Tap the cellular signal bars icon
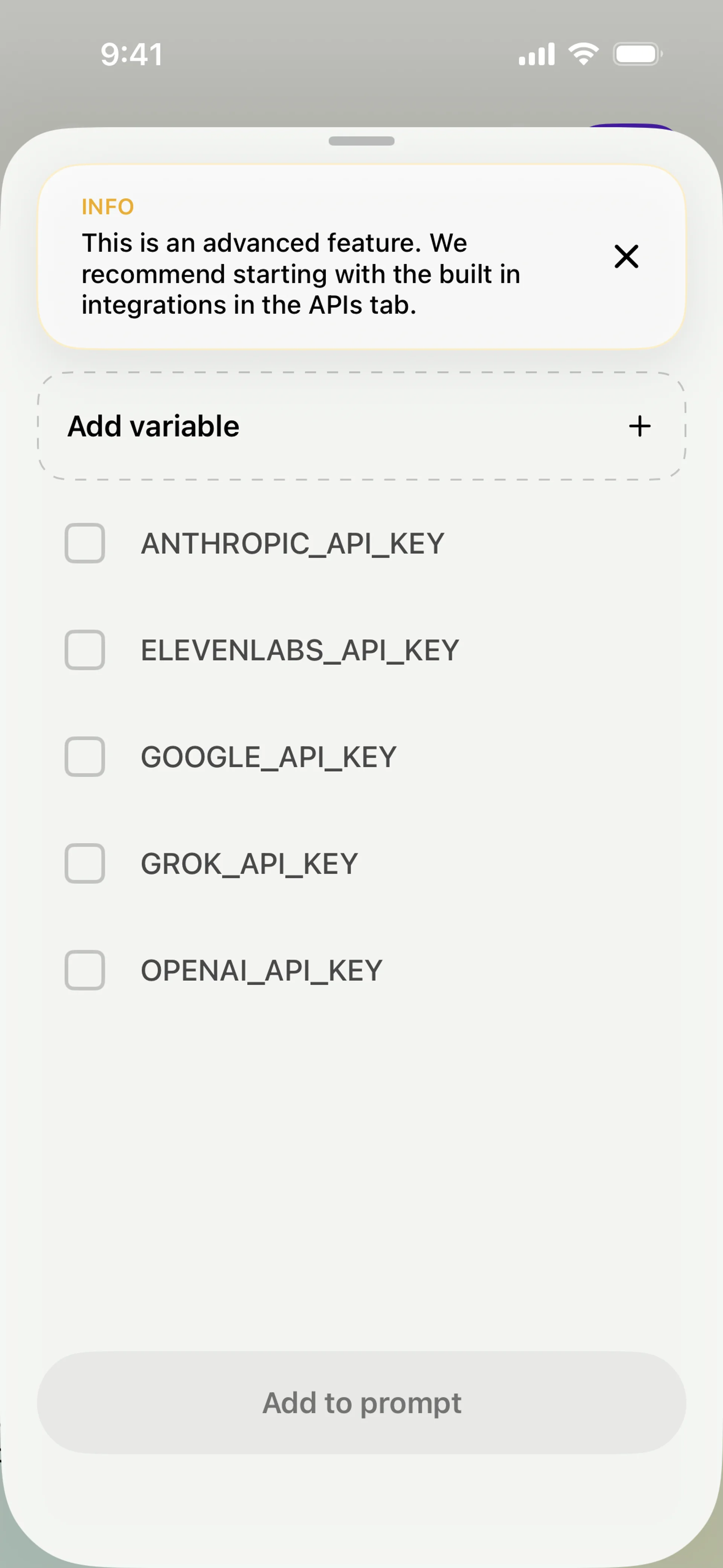This screenshot has width=723, height=1568. click(x=536, y=54)
